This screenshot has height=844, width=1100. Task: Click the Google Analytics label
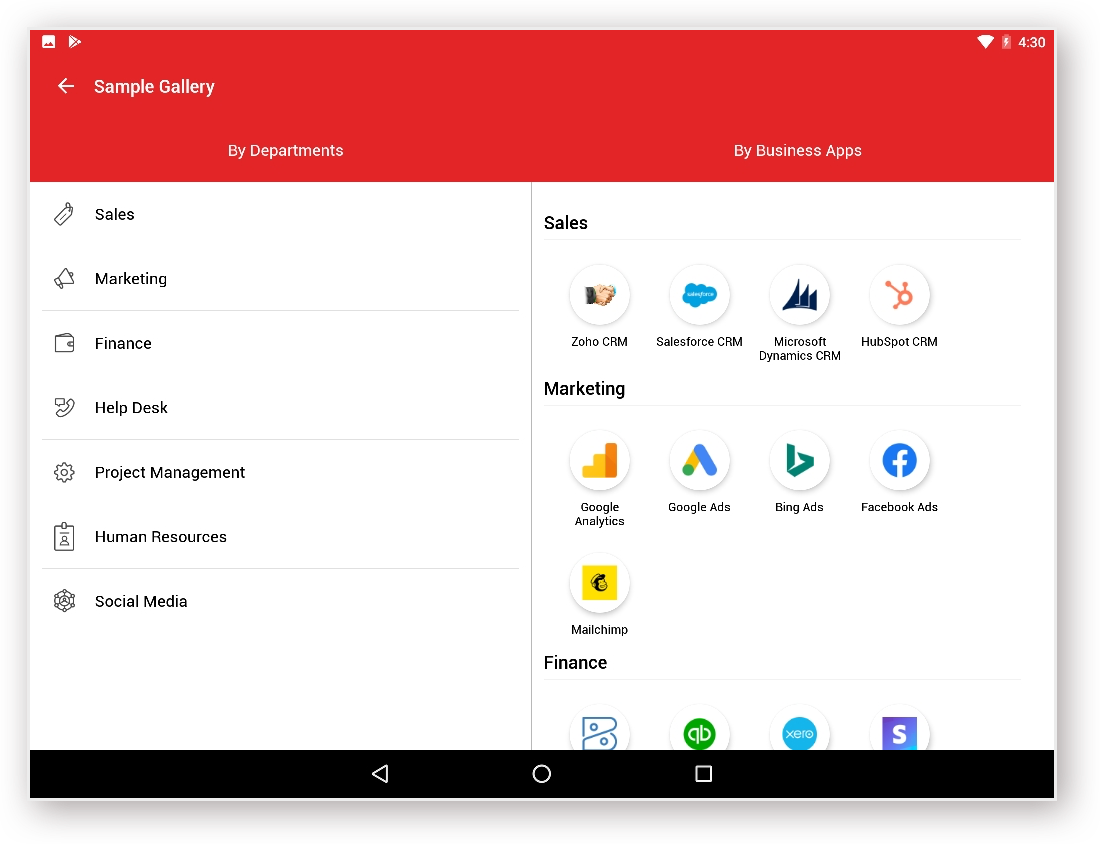point(600,514)
